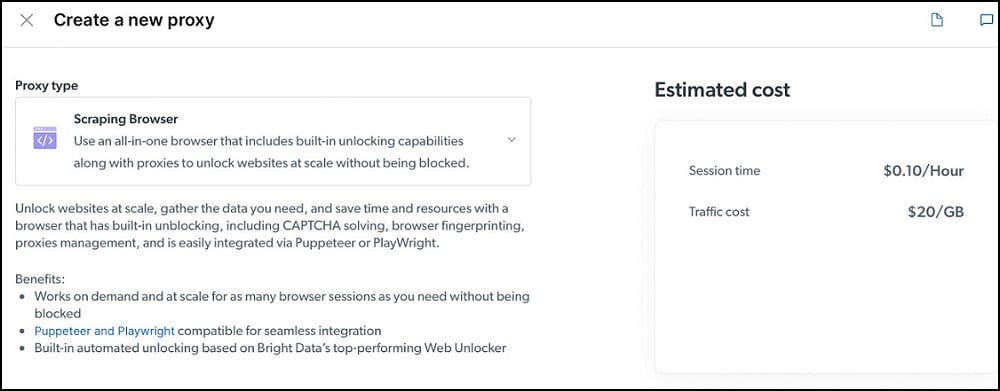Click the $20/GB traffic cost value
Image resolution: width=1000 pixels, height=391 pixels.
click(936, 212)
